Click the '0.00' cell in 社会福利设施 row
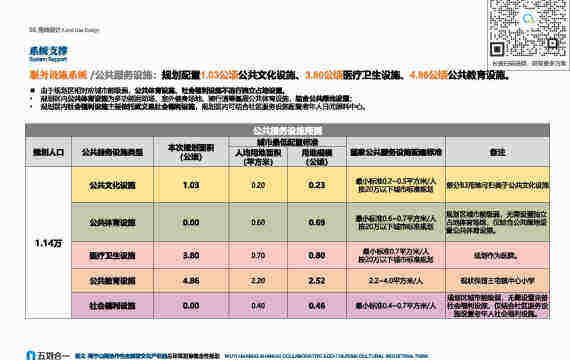Screen dimensions: 570x360 [x=191, y=306]
